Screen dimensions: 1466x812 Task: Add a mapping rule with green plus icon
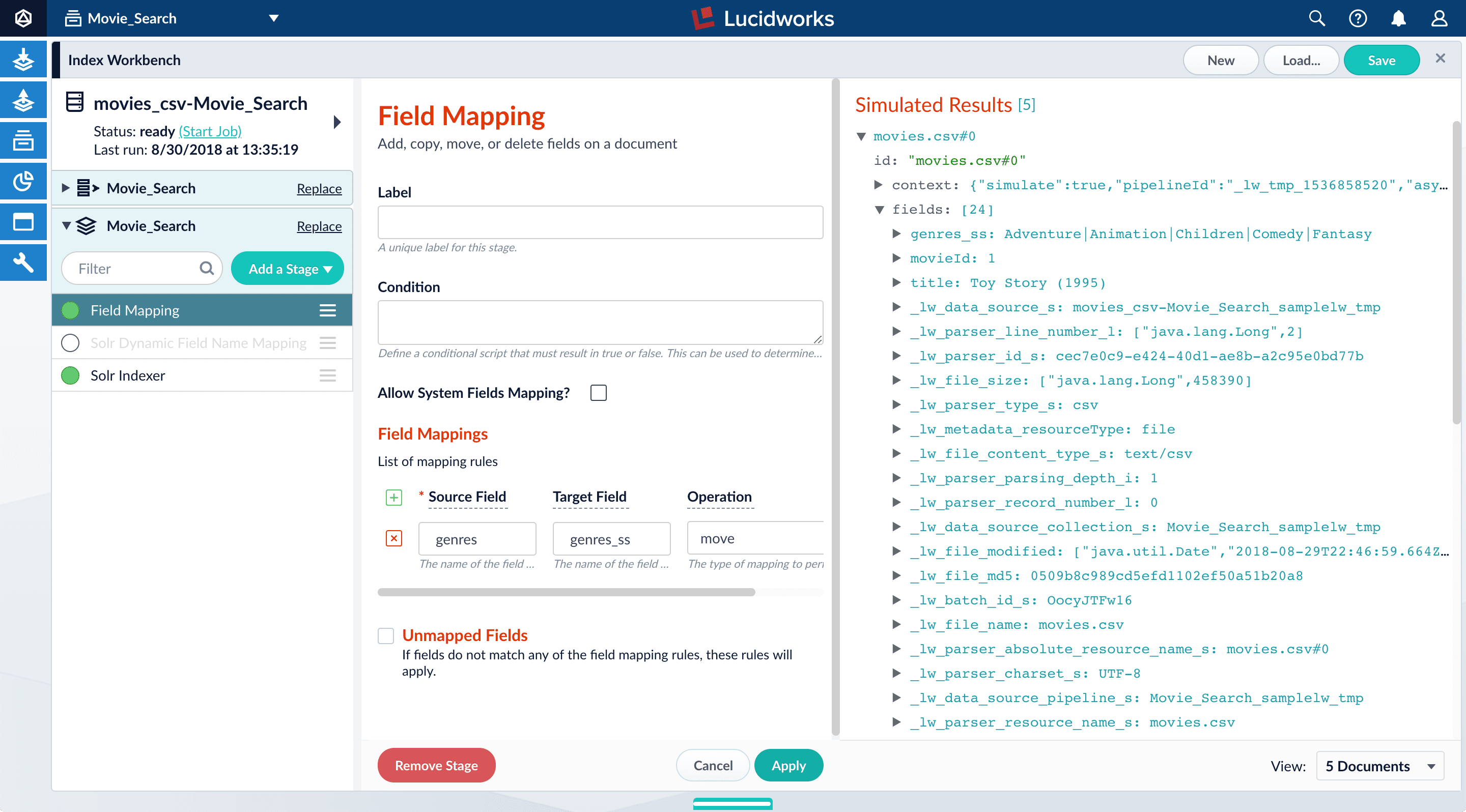pos(394,498)
